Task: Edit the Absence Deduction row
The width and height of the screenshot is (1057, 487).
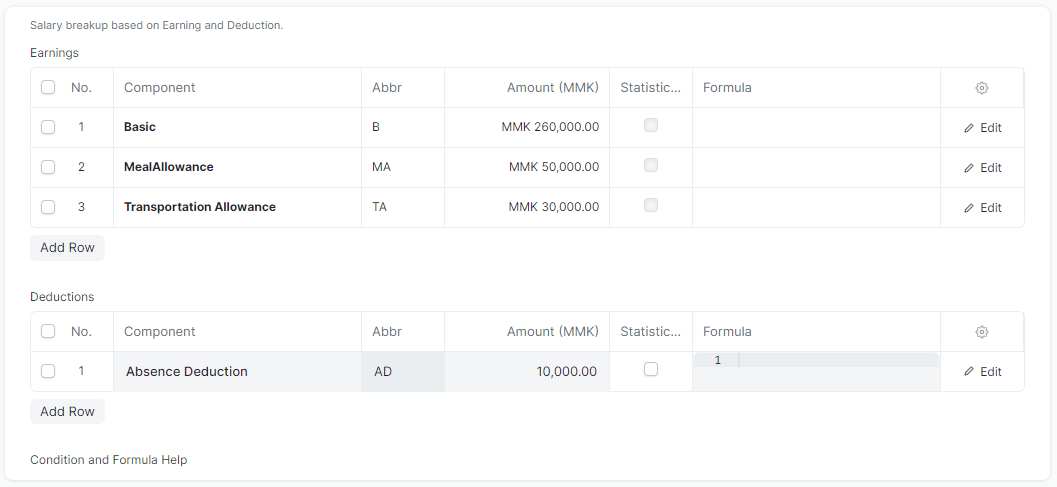Action: (x=982, y=372)
